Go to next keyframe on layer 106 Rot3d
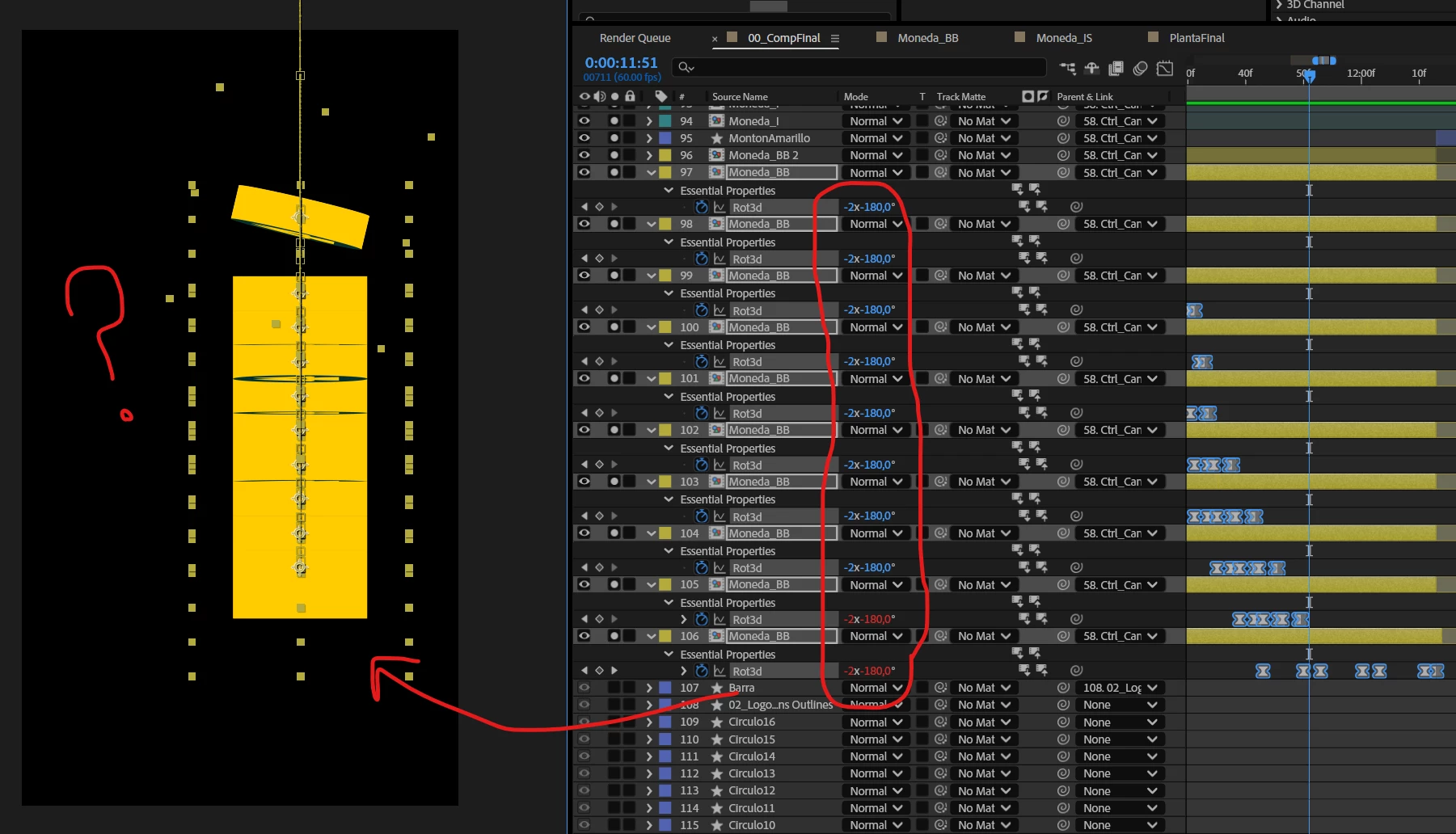This screenshot has width=1456, height=834. tap(614, 671)
